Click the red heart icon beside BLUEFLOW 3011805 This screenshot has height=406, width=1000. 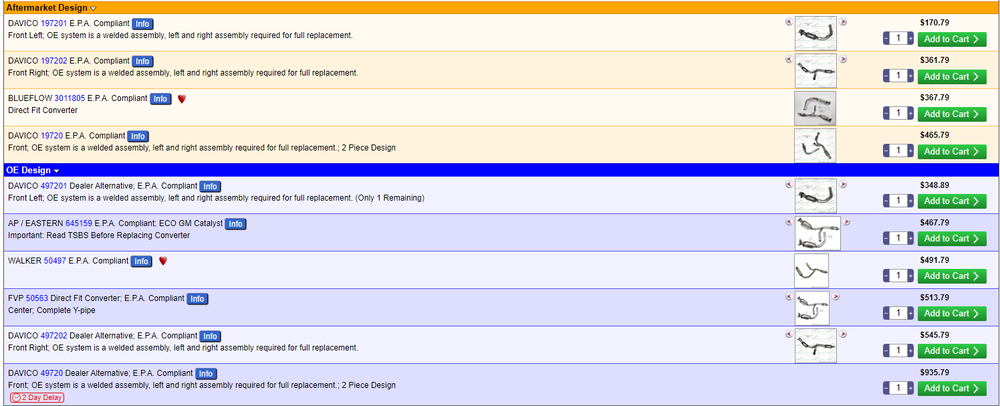181,99
